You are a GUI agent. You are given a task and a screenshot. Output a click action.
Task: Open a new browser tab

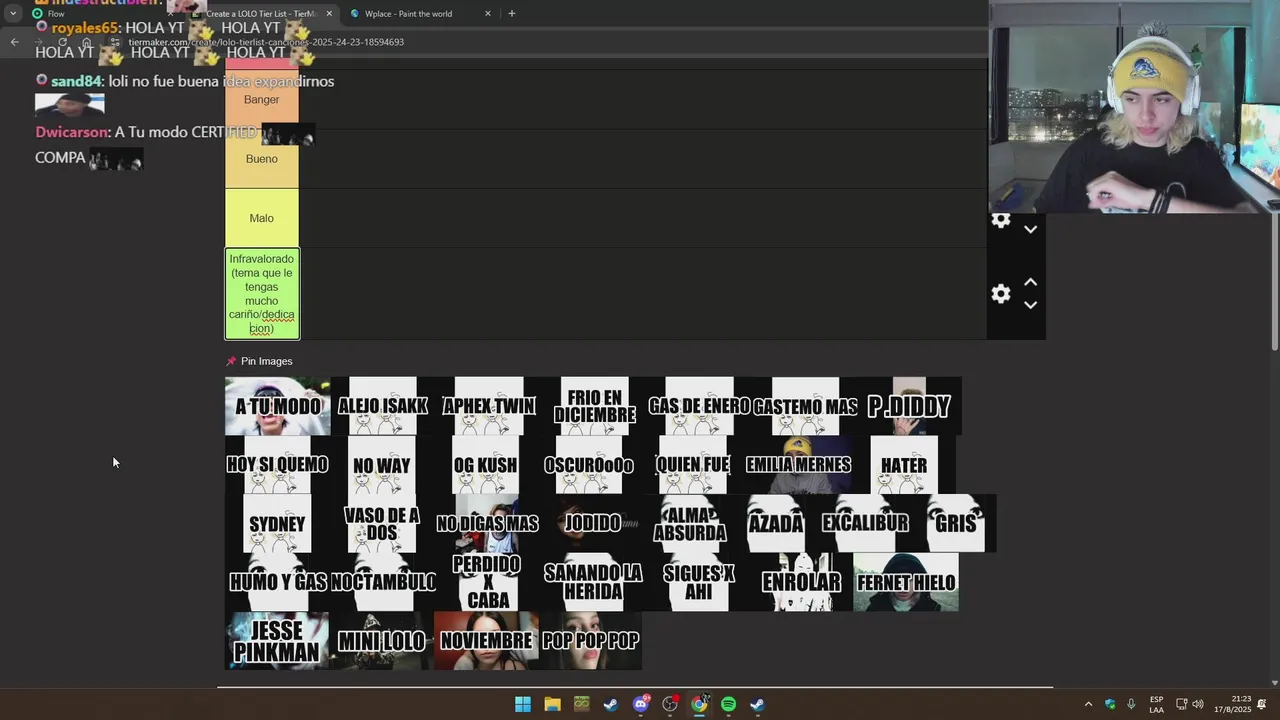[x=511, y=13]
